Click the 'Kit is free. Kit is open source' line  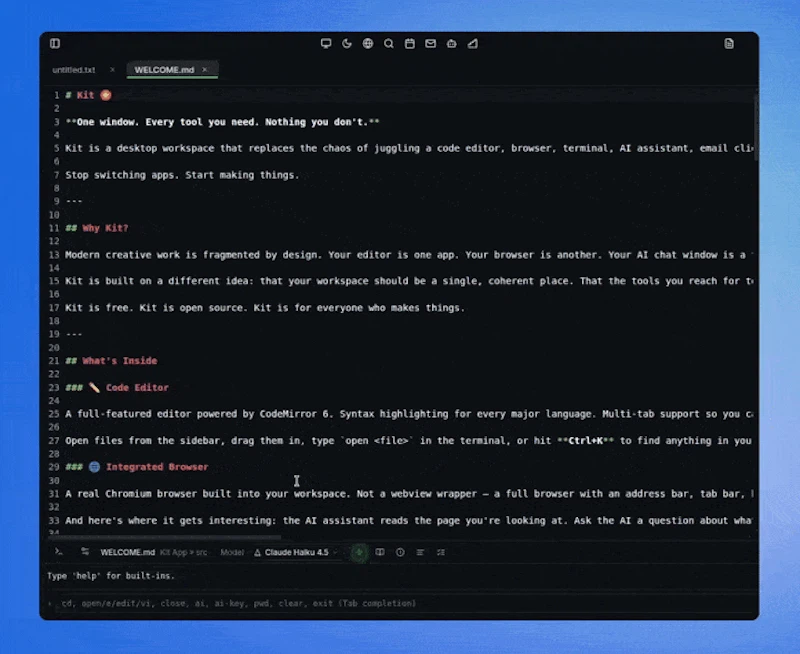coord(265,308)
